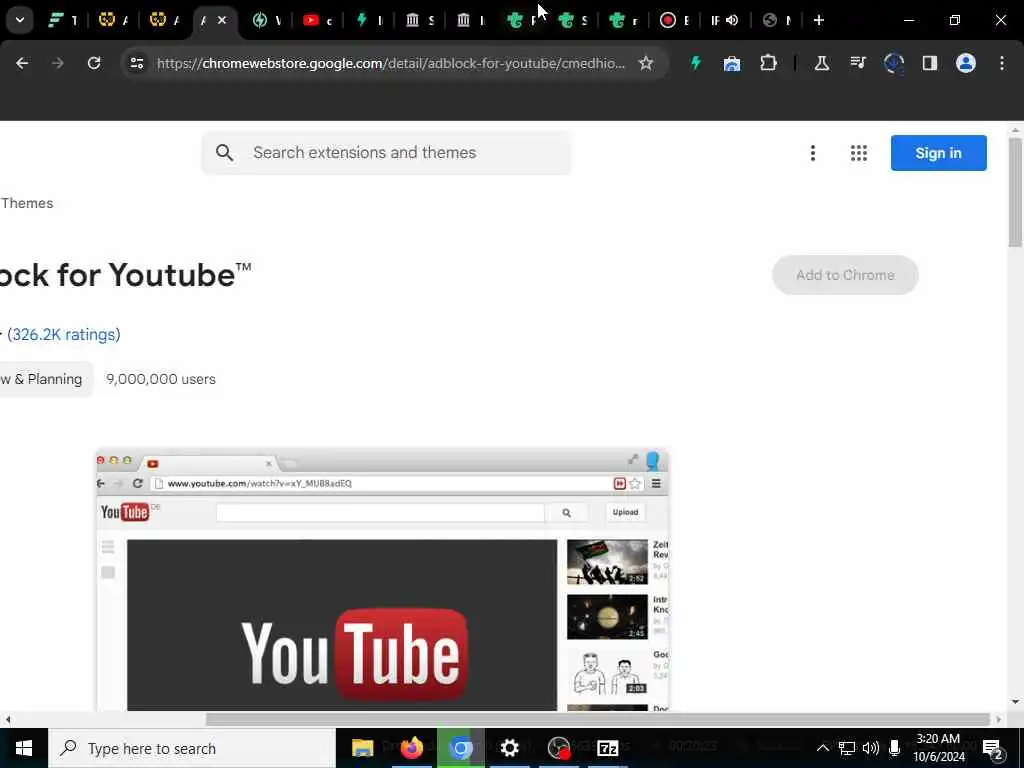Open 7-Zip from taskbar
The height and width of the screenshot is (768, 1024).
point(608,748)
